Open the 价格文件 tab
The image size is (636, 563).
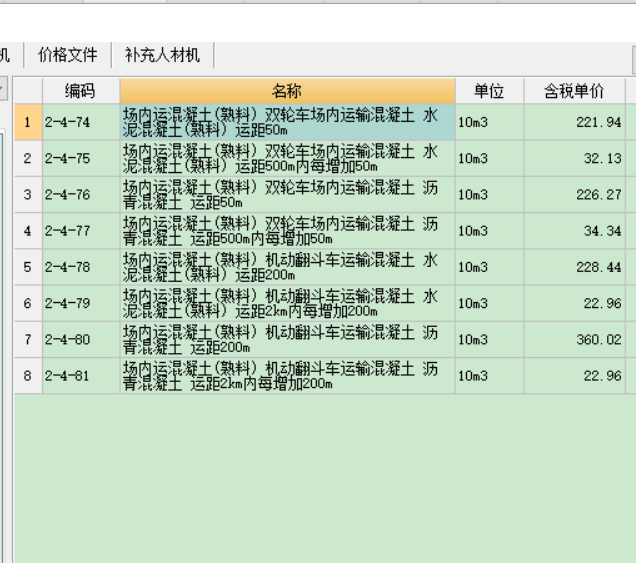(x=67, y=55)
